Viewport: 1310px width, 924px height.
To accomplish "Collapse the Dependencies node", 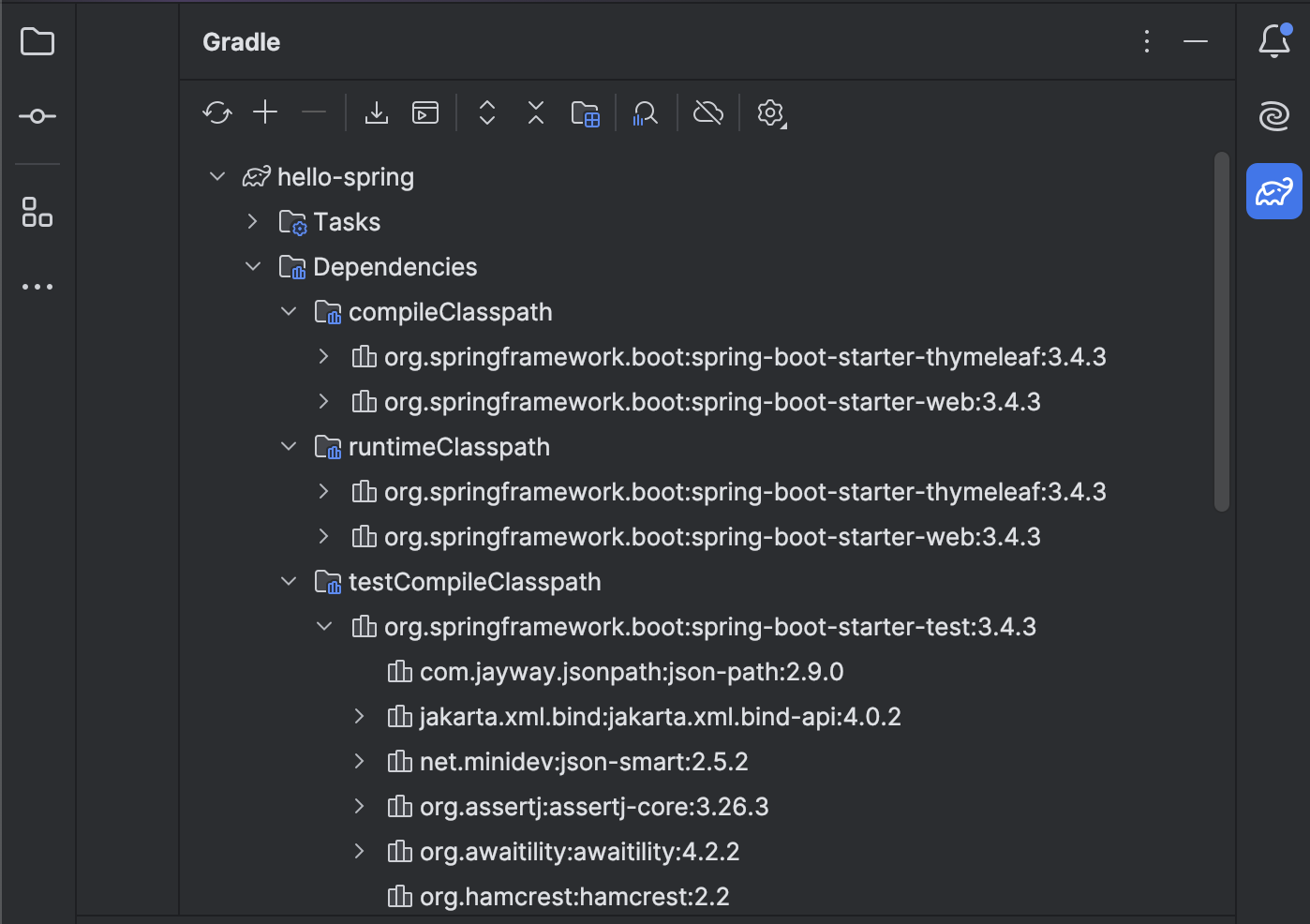I will pyautogui.click(x=253, y=266).
